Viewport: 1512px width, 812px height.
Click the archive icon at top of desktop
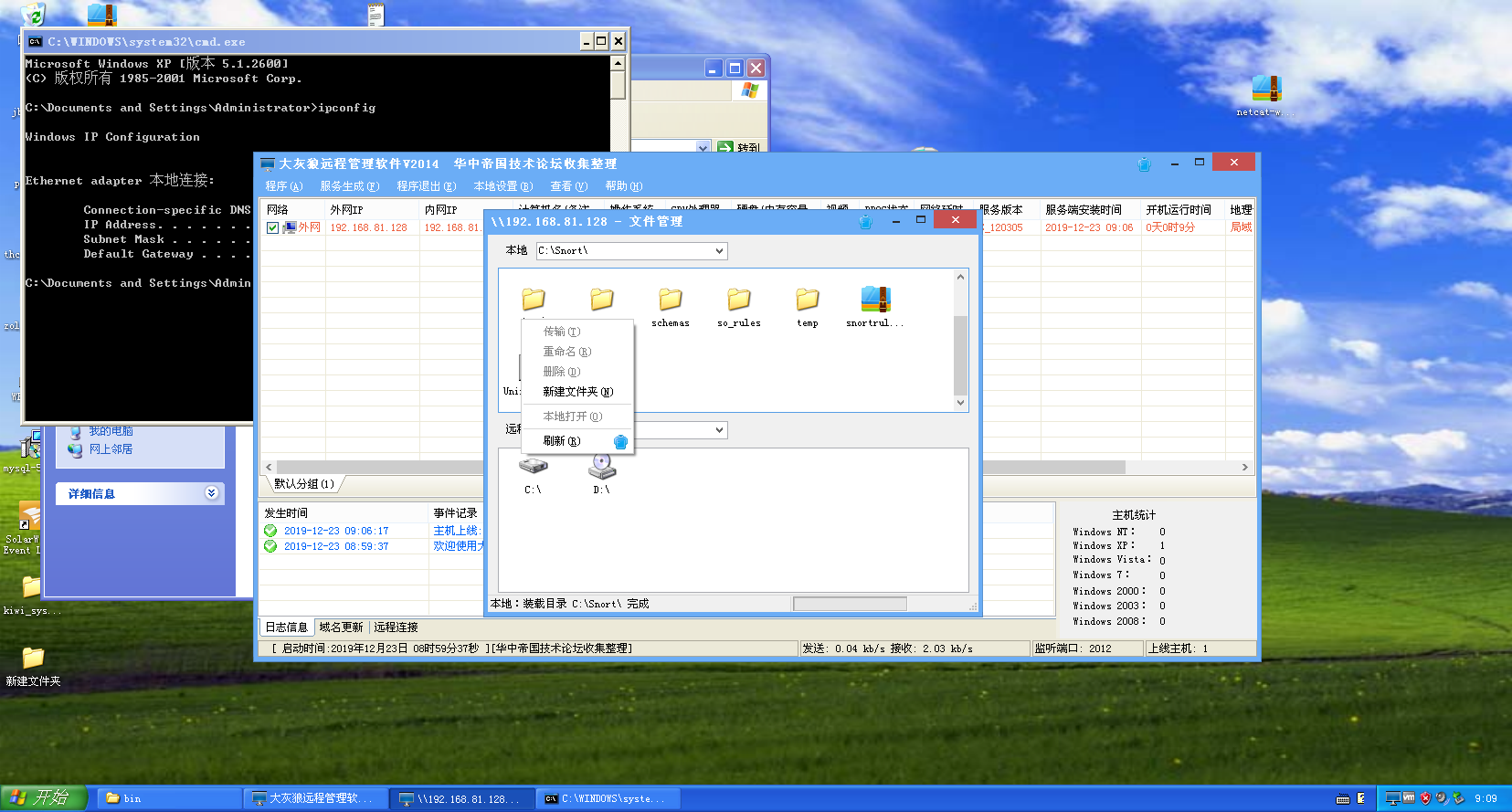[101, 13]
